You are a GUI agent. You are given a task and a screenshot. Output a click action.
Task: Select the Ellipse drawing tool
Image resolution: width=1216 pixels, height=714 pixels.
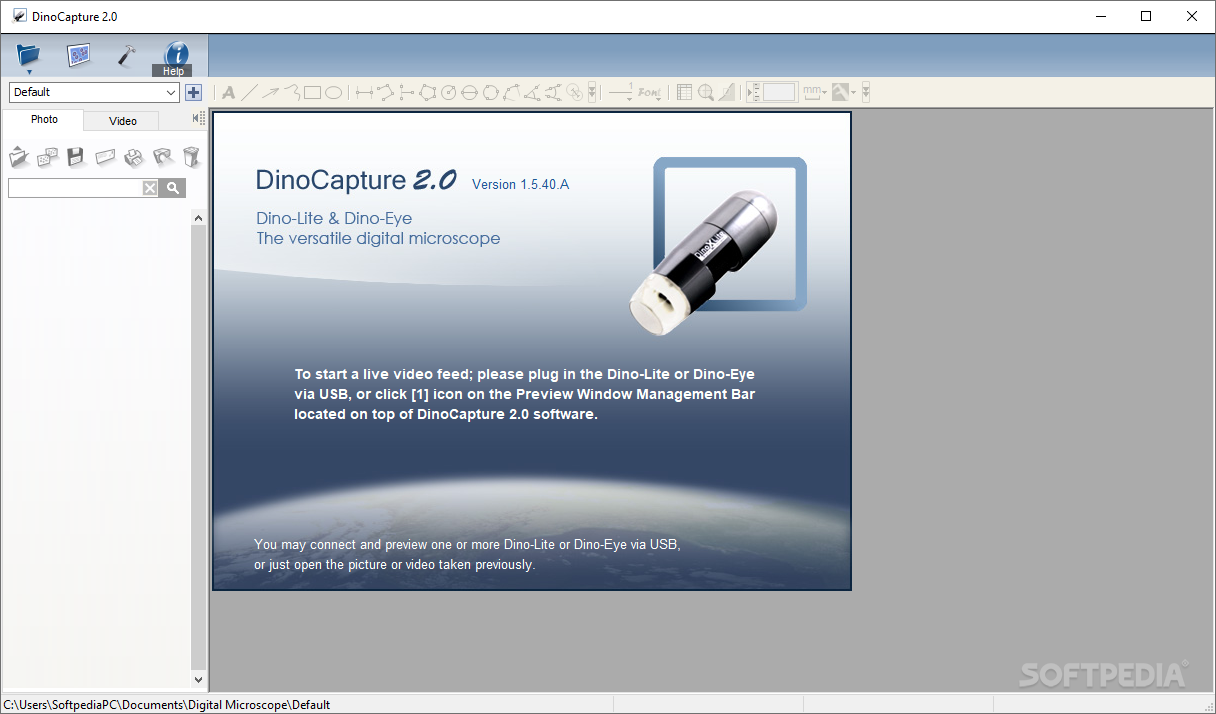tap(334, 92)
